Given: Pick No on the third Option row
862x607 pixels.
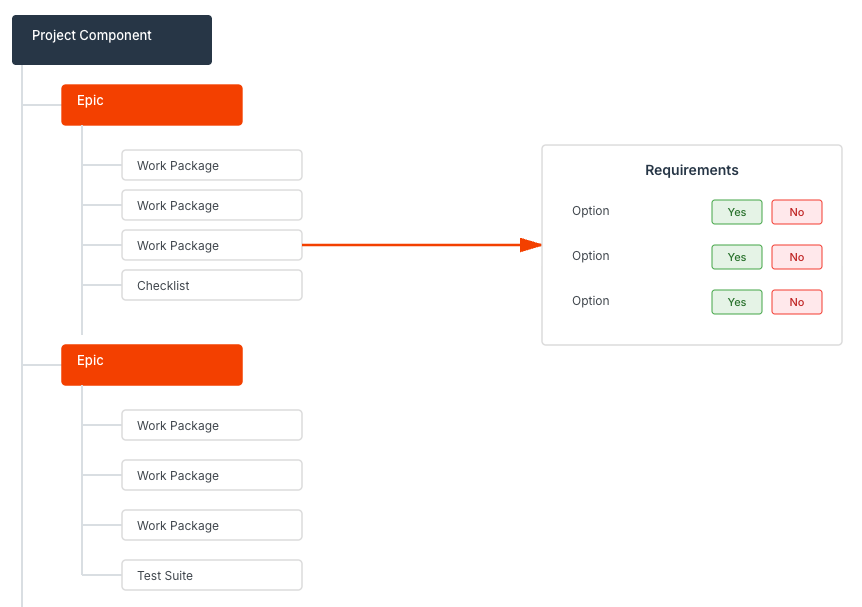Looking at the screenshot, I should click(796, 302).
